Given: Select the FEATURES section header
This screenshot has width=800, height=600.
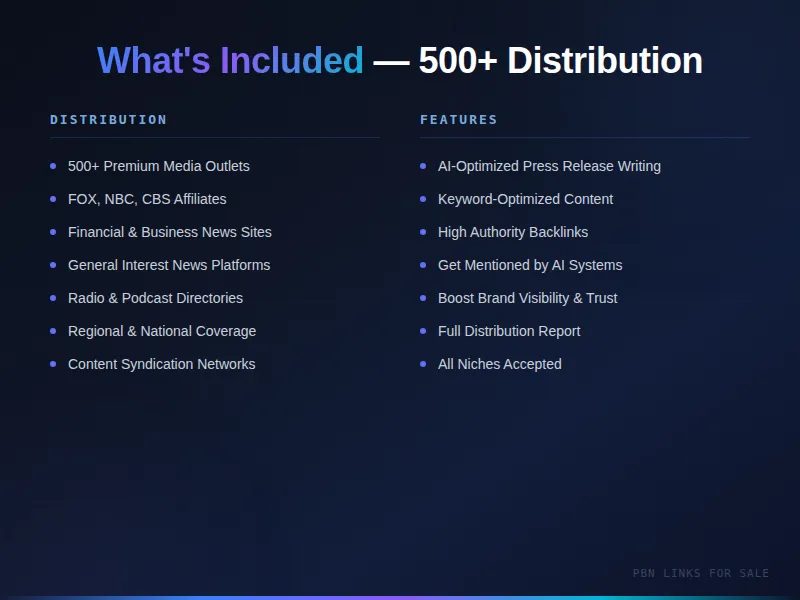Looking at the screenshot, I should tap(459, 120).
